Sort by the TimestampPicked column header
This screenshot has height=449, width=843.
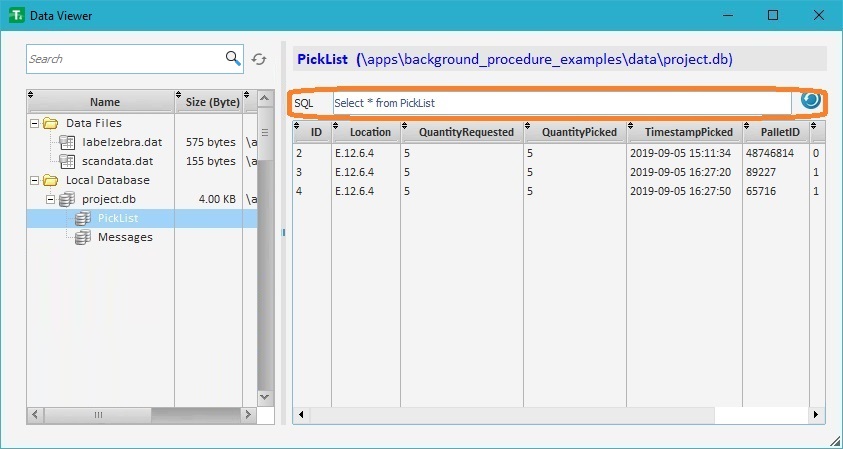point(688,132)
